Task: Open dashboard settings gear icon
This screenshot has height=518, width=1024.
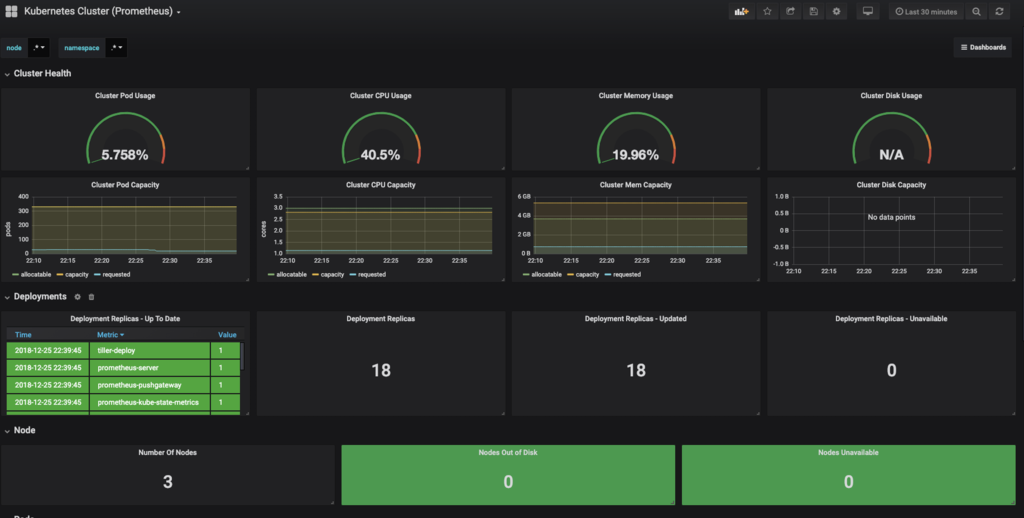Action: [x=836, y=12]
